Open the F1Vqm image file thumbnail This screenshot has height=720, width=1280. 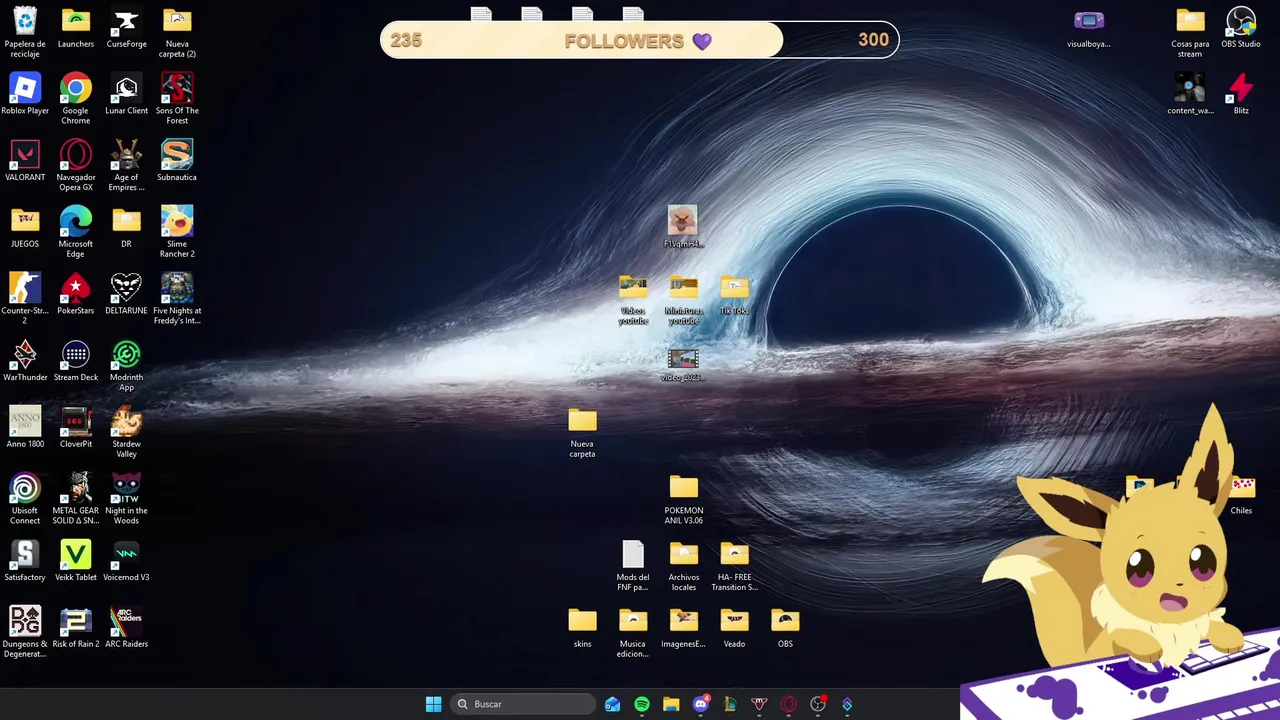pyautogui.click(x=683, y=221)
